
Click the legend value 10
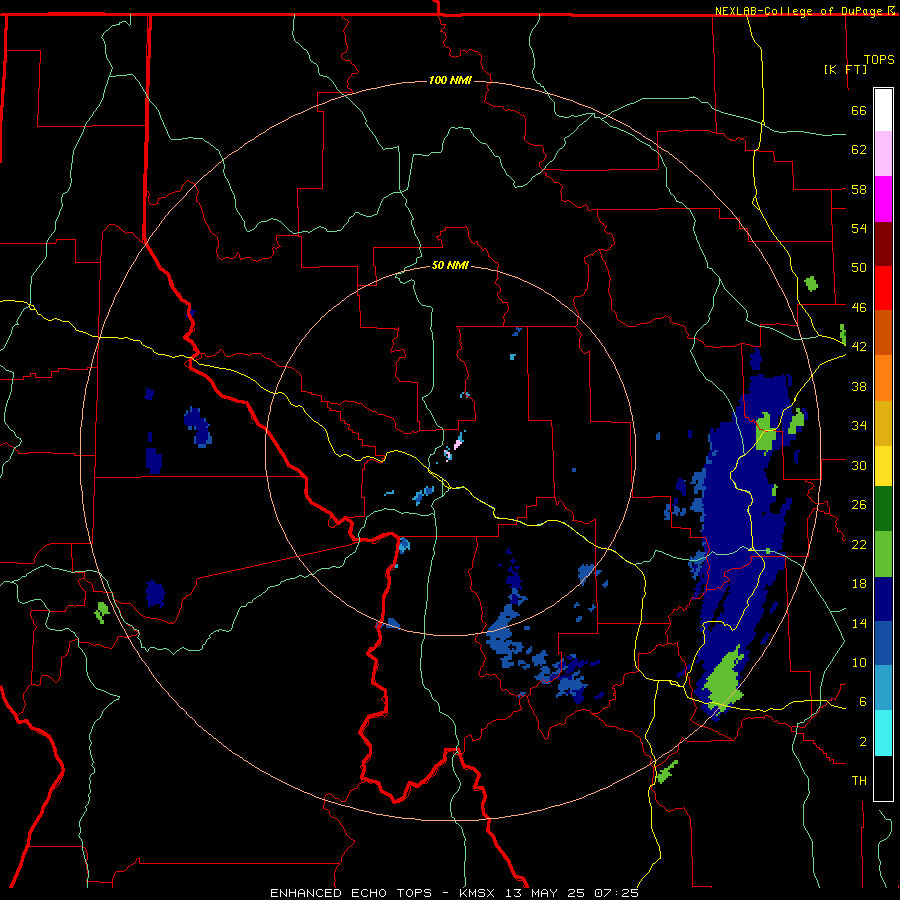coord(859,663)
